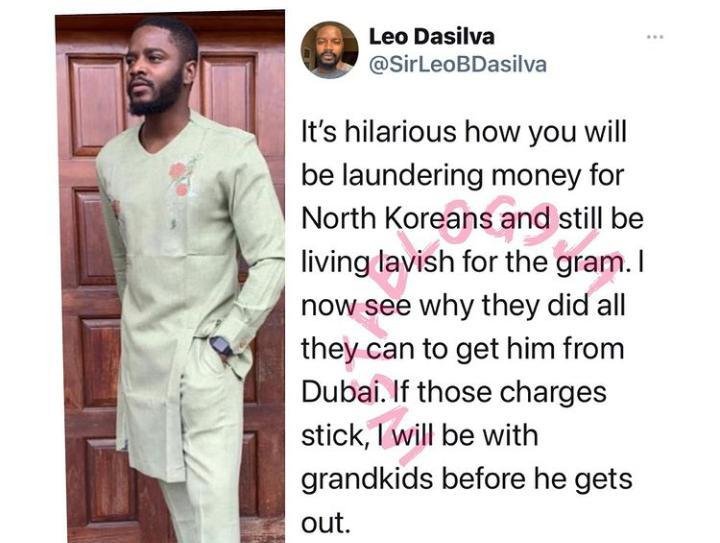Click the final word "out." of tweet
720x543 pixels.
[x=323, y=523]
